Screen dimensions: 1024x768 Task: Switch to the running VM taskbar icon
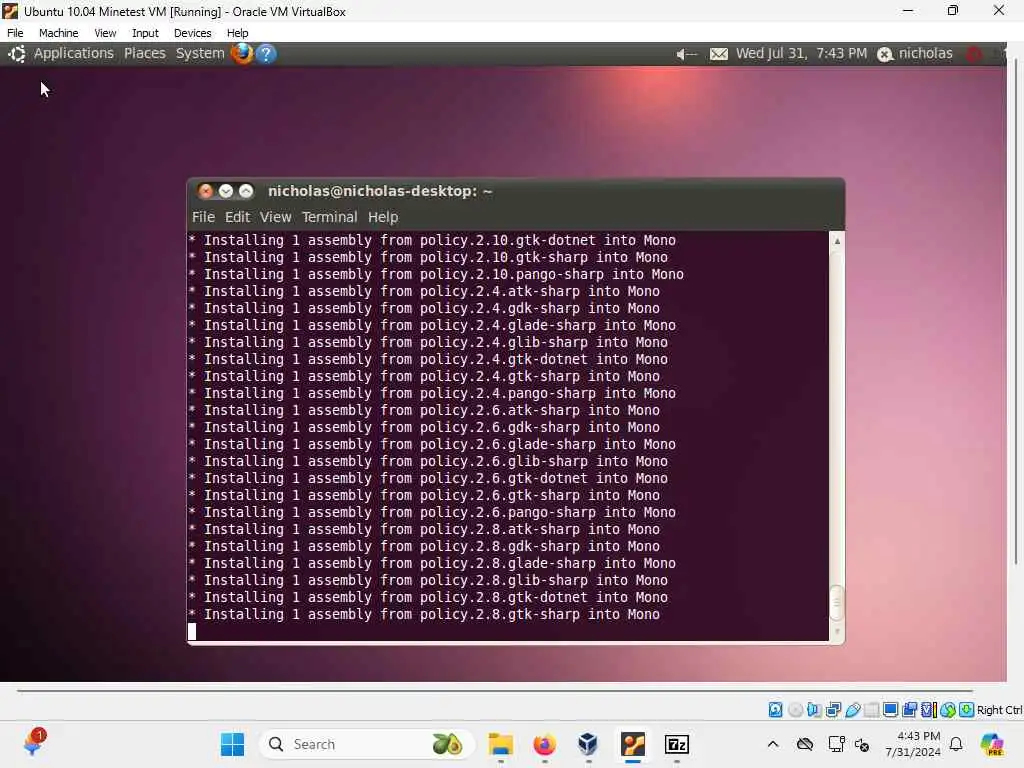point(633,744)
